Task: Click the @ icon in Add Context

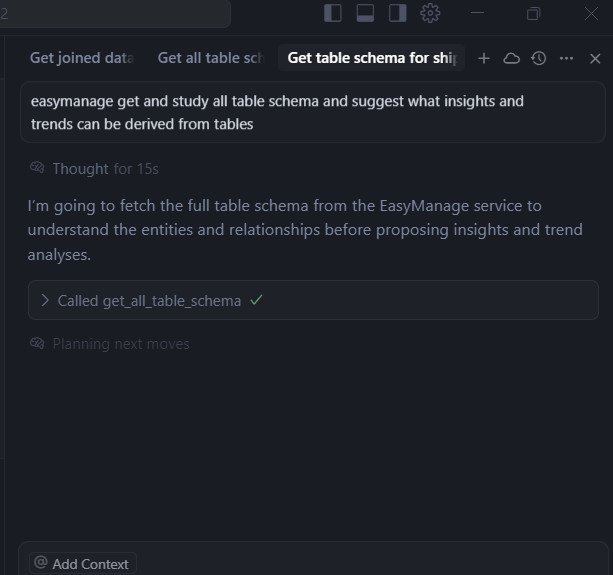Action: 41,562
